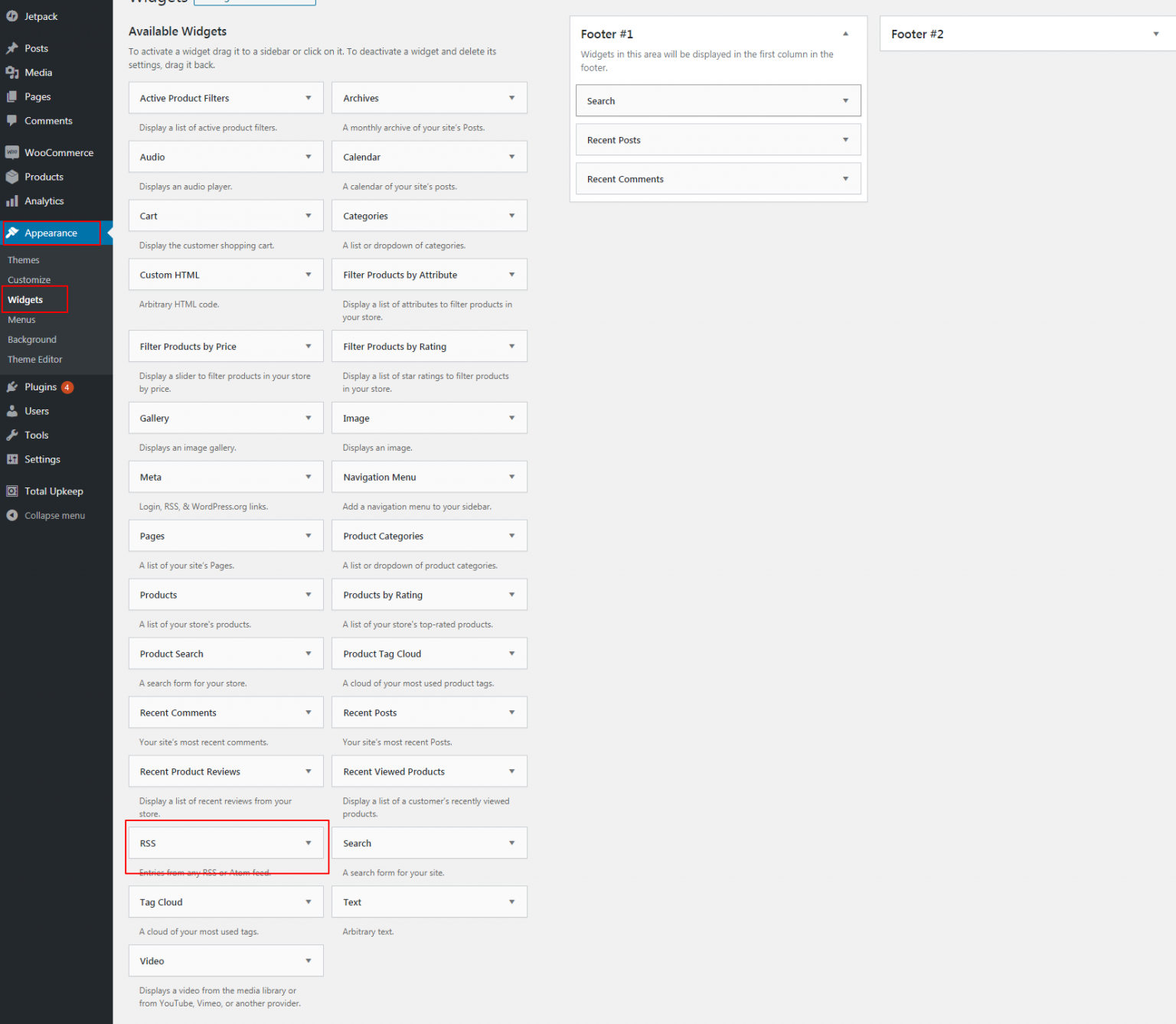Expand the Navigation Menu widget

pos(512,476)
